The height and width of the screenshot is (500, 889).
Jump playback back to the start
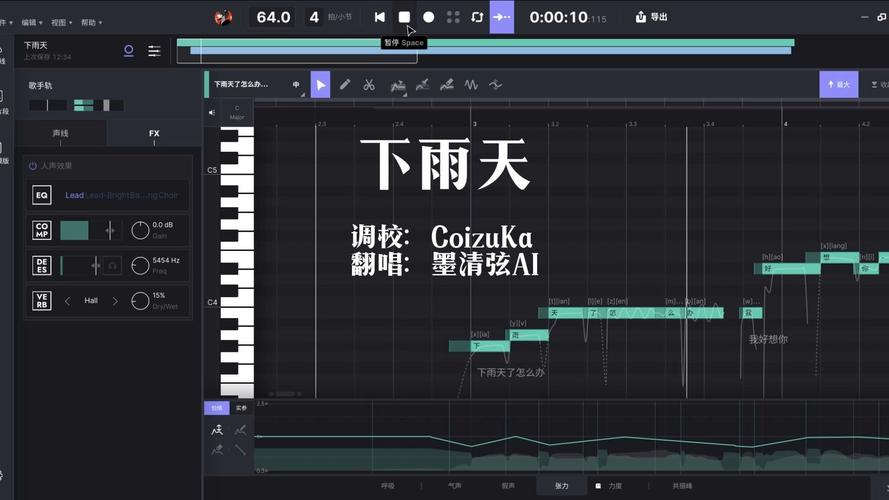coord(379,17)
